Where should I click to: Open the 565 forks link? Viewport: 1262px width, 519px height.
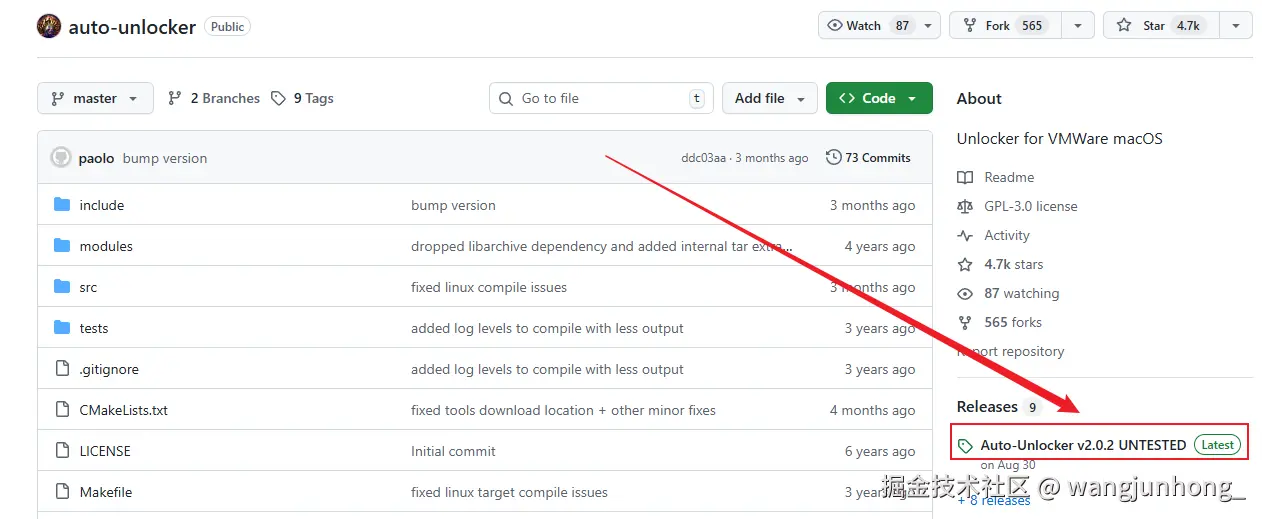click(1013, 322)
